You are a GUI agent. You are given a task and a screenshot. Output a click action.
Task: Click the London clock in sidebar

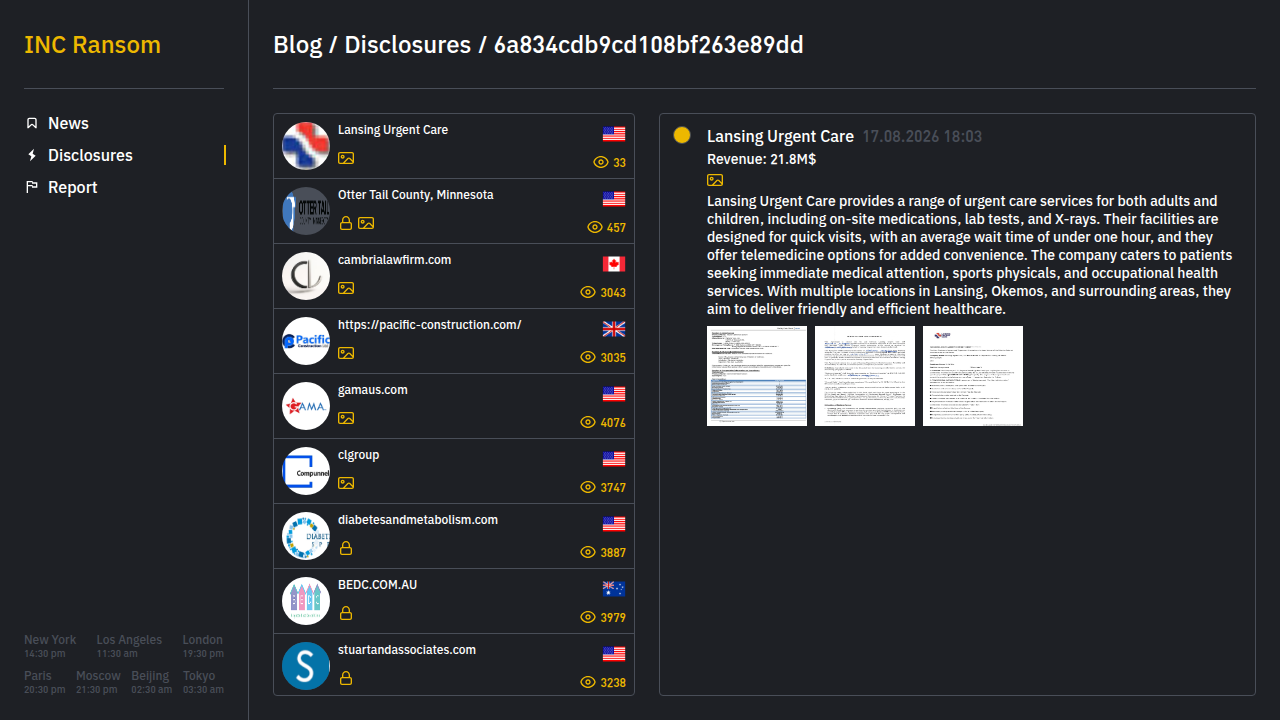tap(203, 646)
